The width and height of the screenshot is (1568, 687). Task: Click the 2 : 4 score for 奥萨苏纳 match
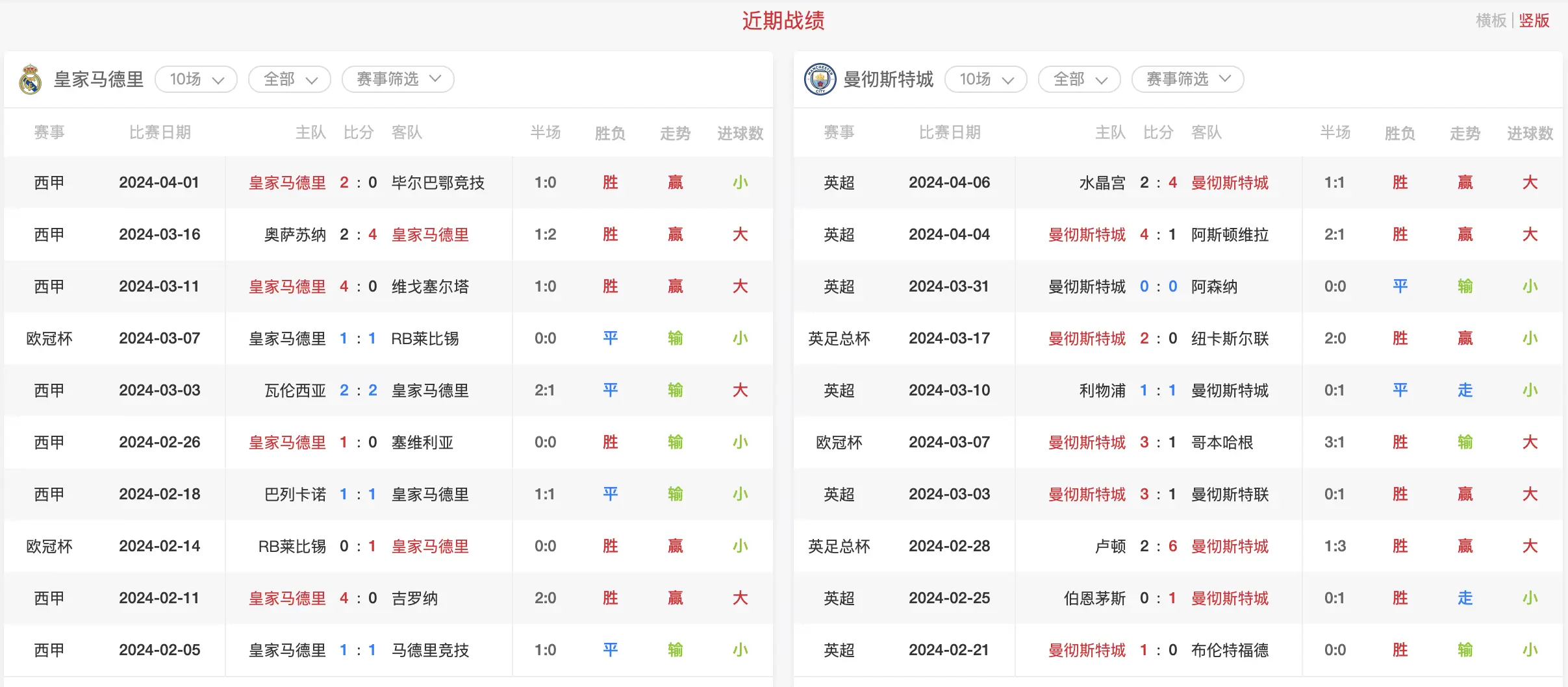[359, 234]
